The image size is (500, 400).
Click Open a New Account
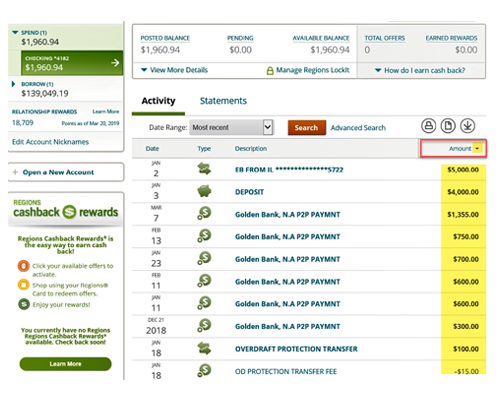coord(58,172)
